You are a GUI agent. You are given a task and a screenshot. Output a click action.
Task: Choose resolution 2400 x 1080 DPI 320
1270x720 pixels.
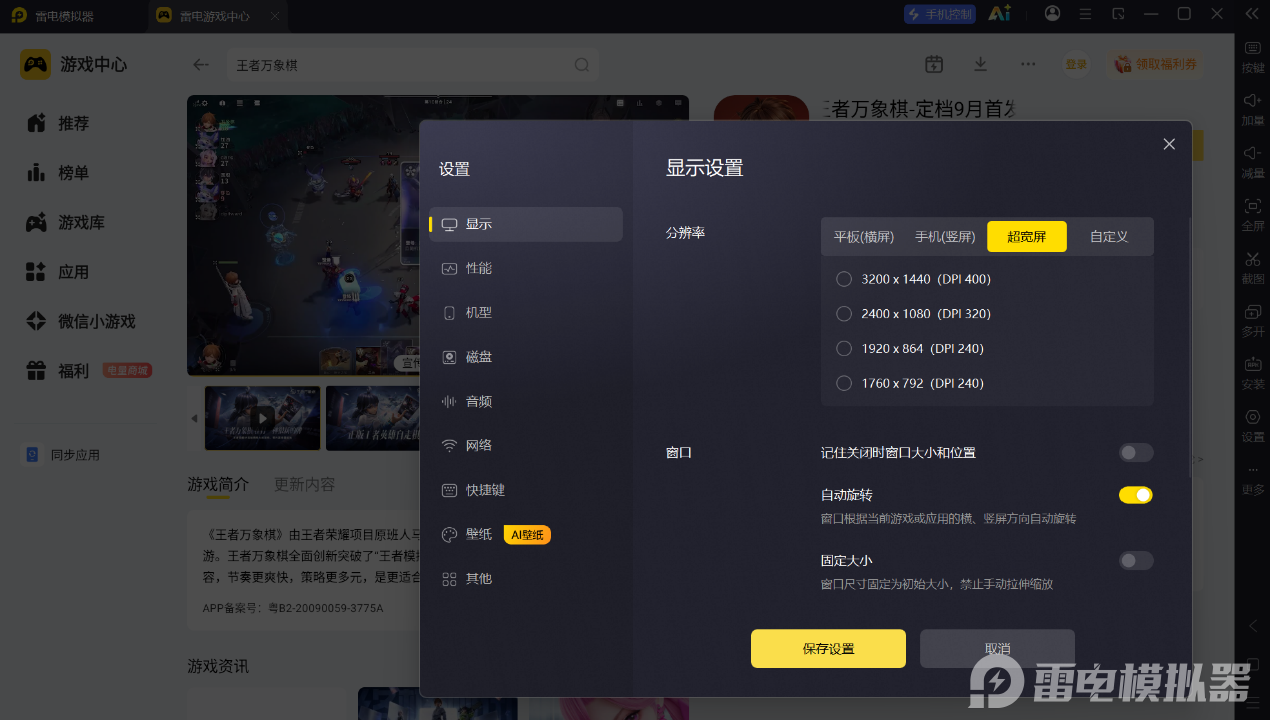(x=914, y=314)
